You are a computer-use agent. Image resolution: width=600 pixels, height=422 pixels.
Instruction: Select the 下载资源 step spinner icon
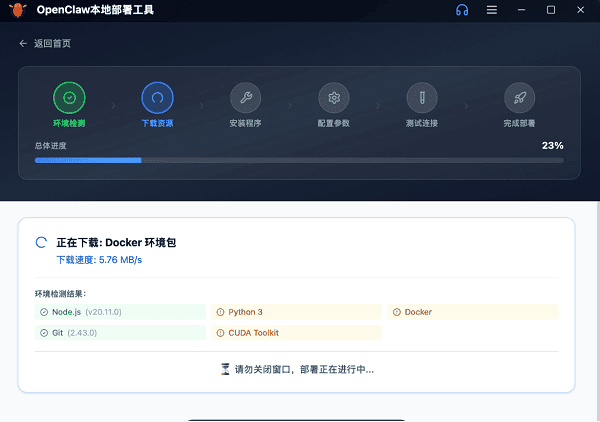pyautogui.click(x=158, y=98)
